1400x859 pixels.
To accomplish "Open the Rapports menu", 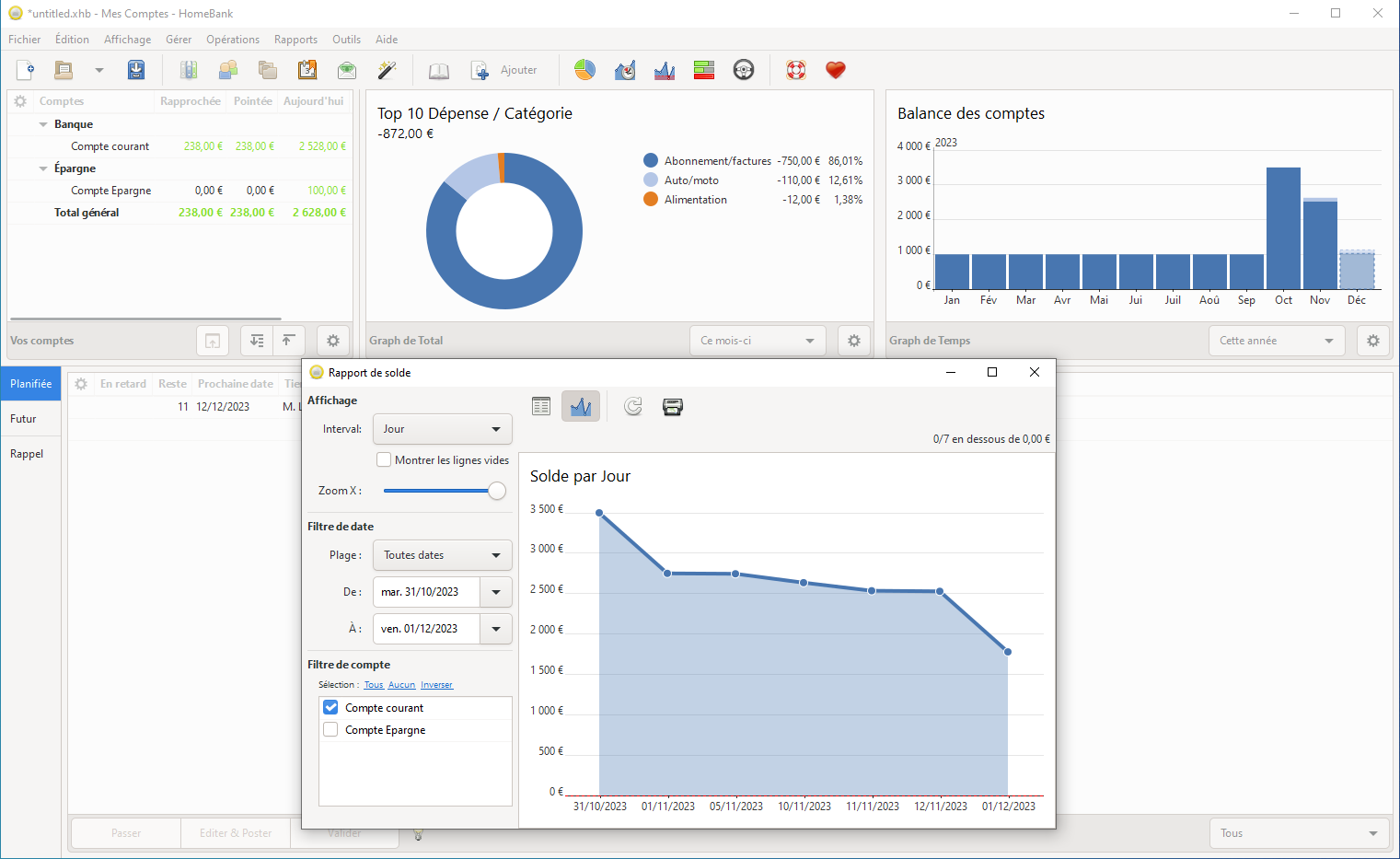I will point(295,40).
